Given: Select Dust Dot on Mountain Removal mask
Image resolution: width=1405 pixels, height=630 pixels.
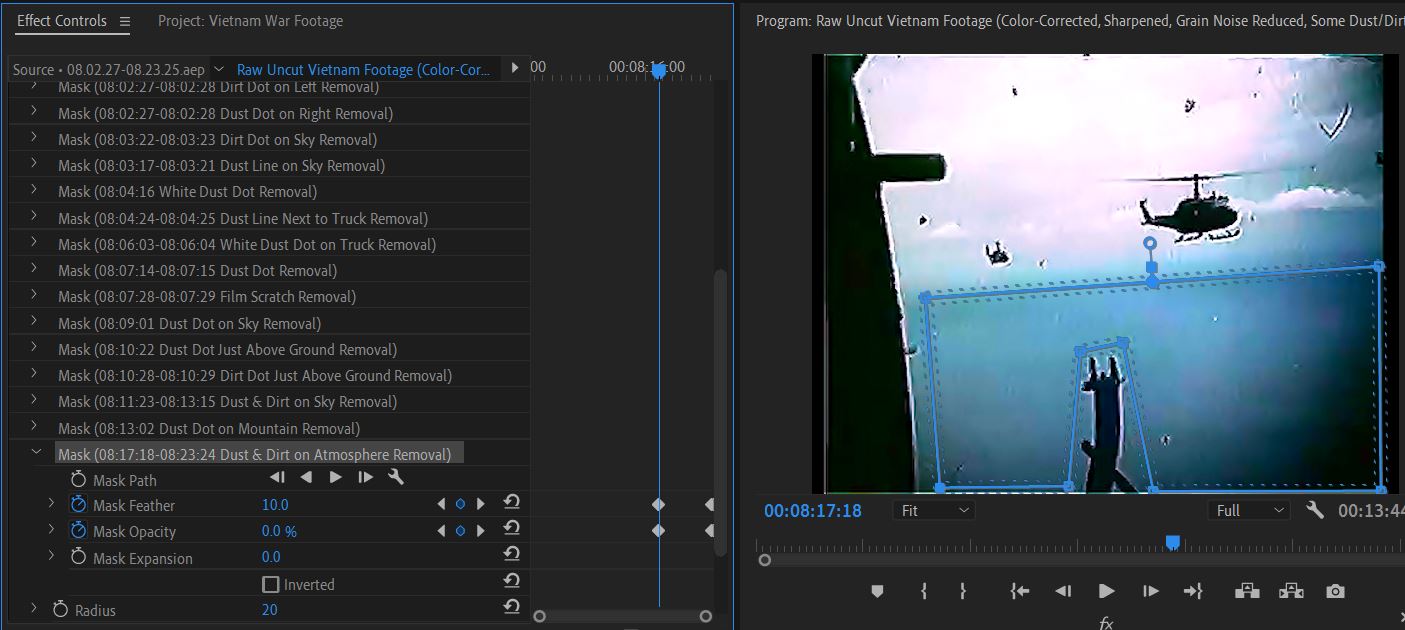Looking at the screenshot, I should tap(209, 428).
